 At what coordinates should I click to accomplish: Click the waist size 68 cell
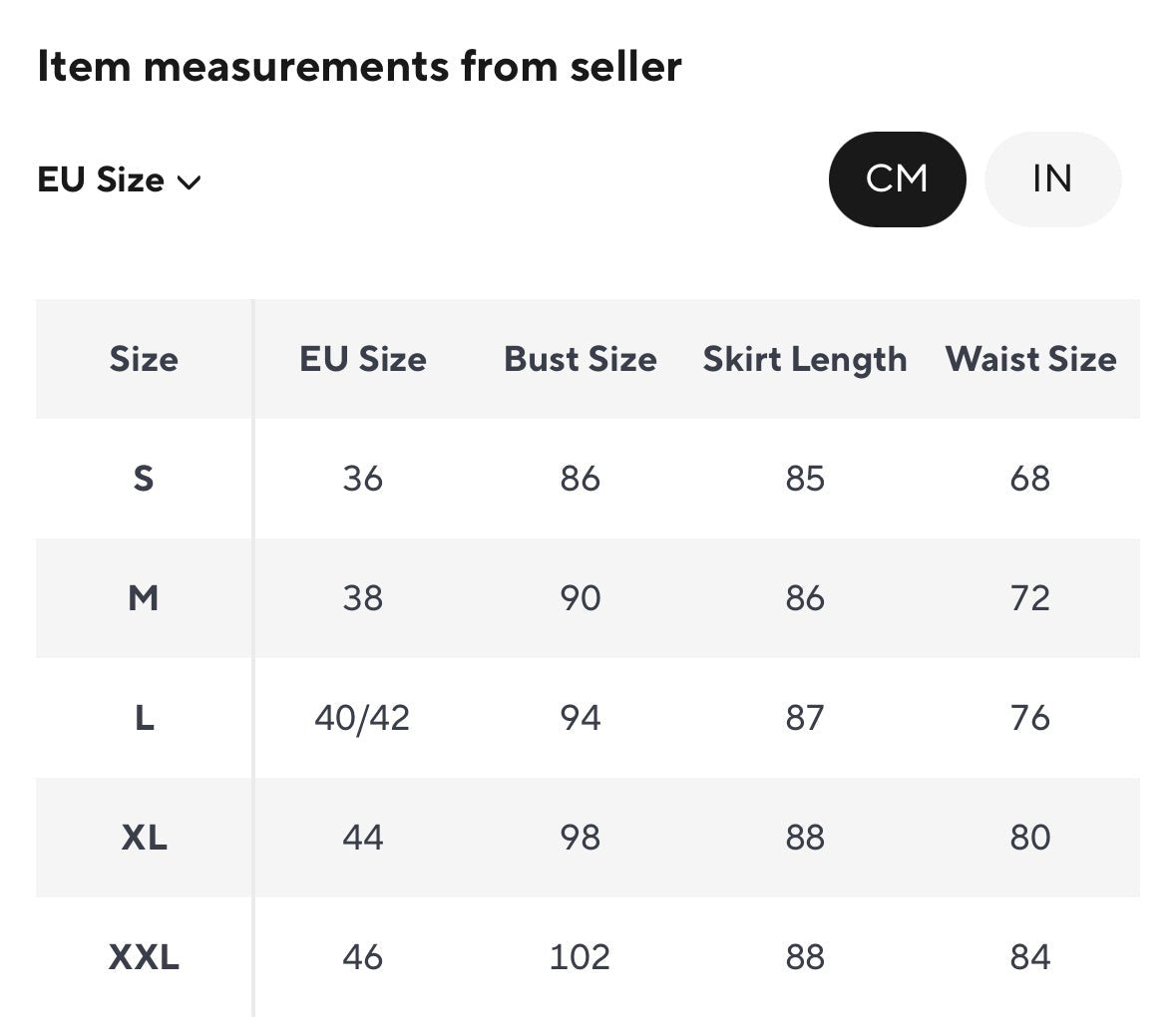(x=1029, y=479)
